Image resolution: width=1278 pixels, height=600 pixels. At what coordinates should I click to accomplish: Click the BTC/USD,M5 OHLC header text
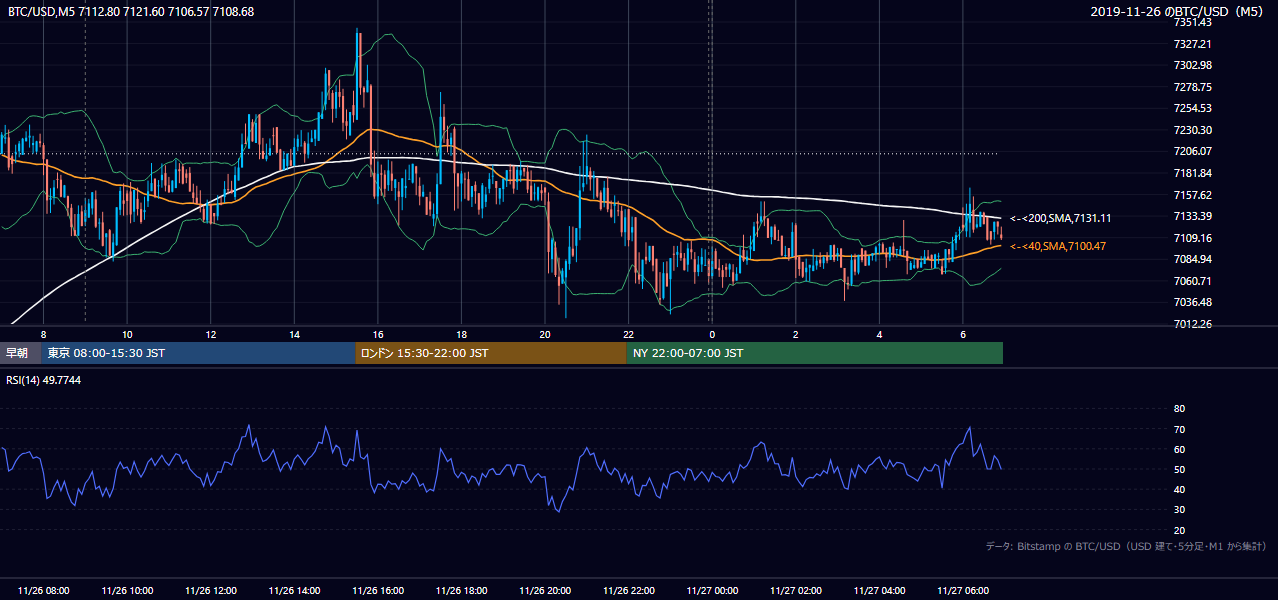pyautogui.click(x=130, y=12)
